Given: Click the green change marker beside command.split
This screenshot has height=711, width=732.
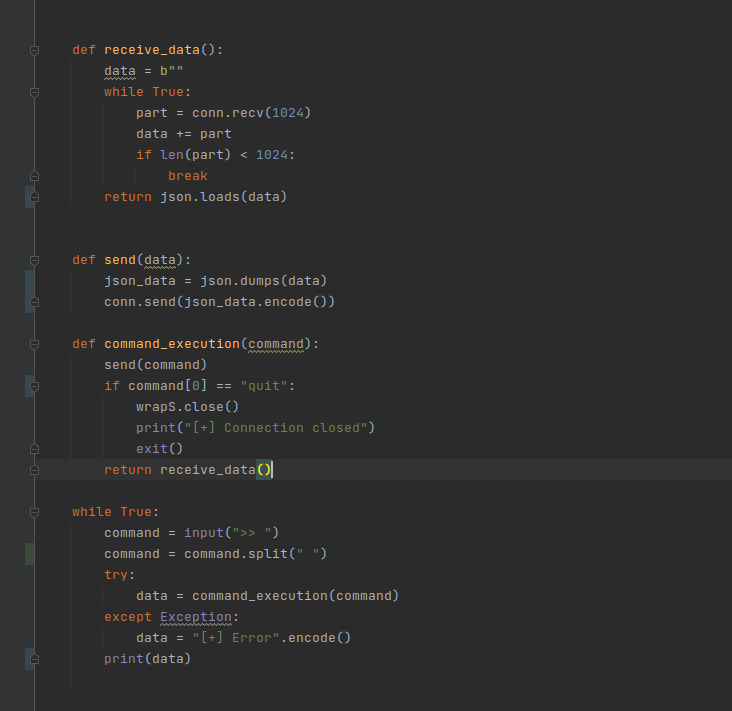Looking at the screenshot, I should click(30, 554).
